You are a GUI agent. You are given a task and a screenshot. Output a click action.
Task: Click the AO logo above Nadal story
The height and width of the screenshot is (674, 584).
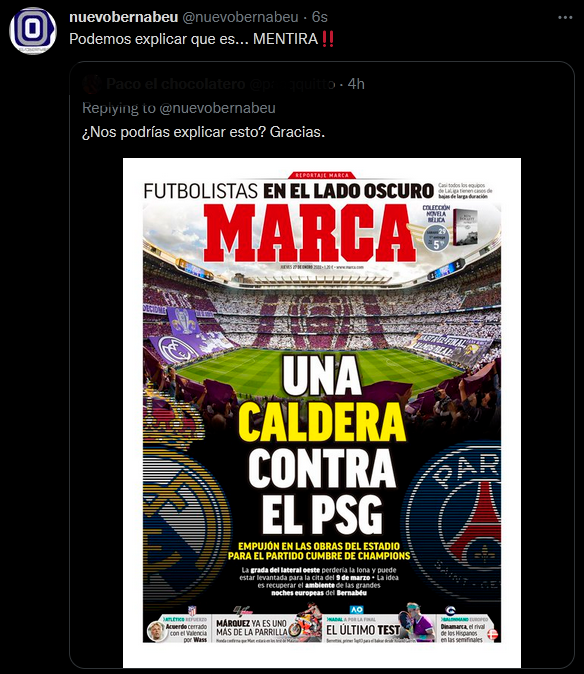pos(356,610)
